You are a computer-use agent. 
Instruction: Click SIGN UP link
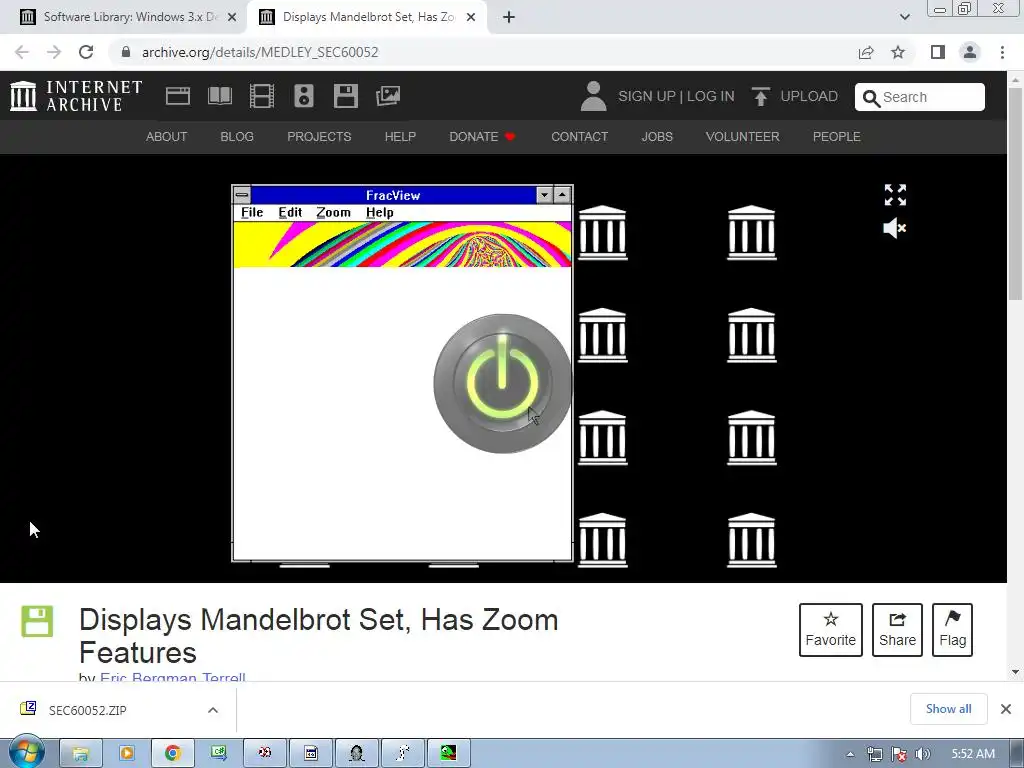click(x=647, y=96)
